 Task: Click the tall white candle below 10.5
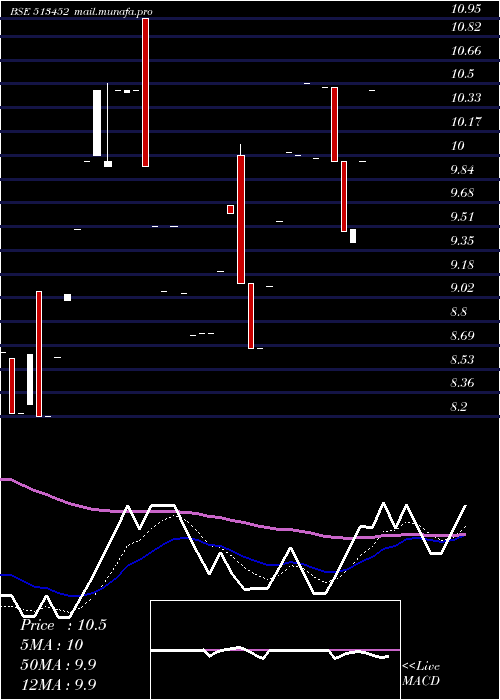point(97,123)
